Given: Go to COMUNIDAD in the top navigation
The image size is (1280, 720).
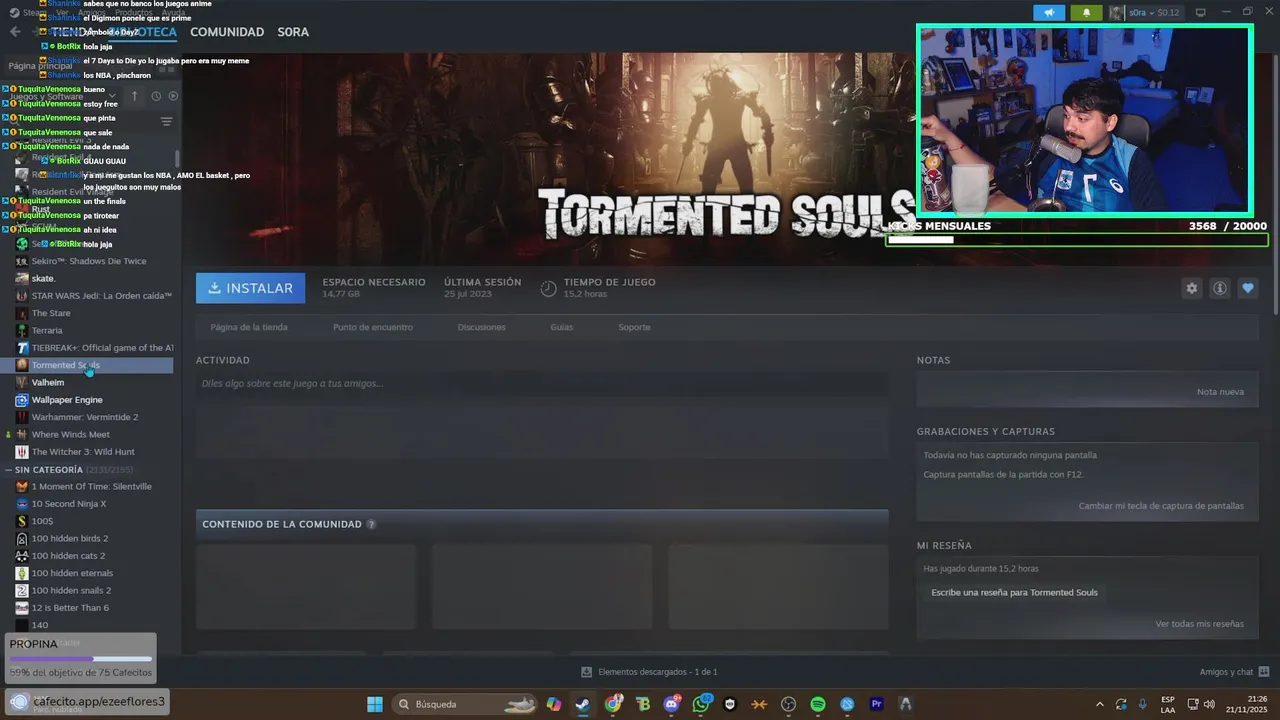Looking at the screenshot, I should [227, 32].
